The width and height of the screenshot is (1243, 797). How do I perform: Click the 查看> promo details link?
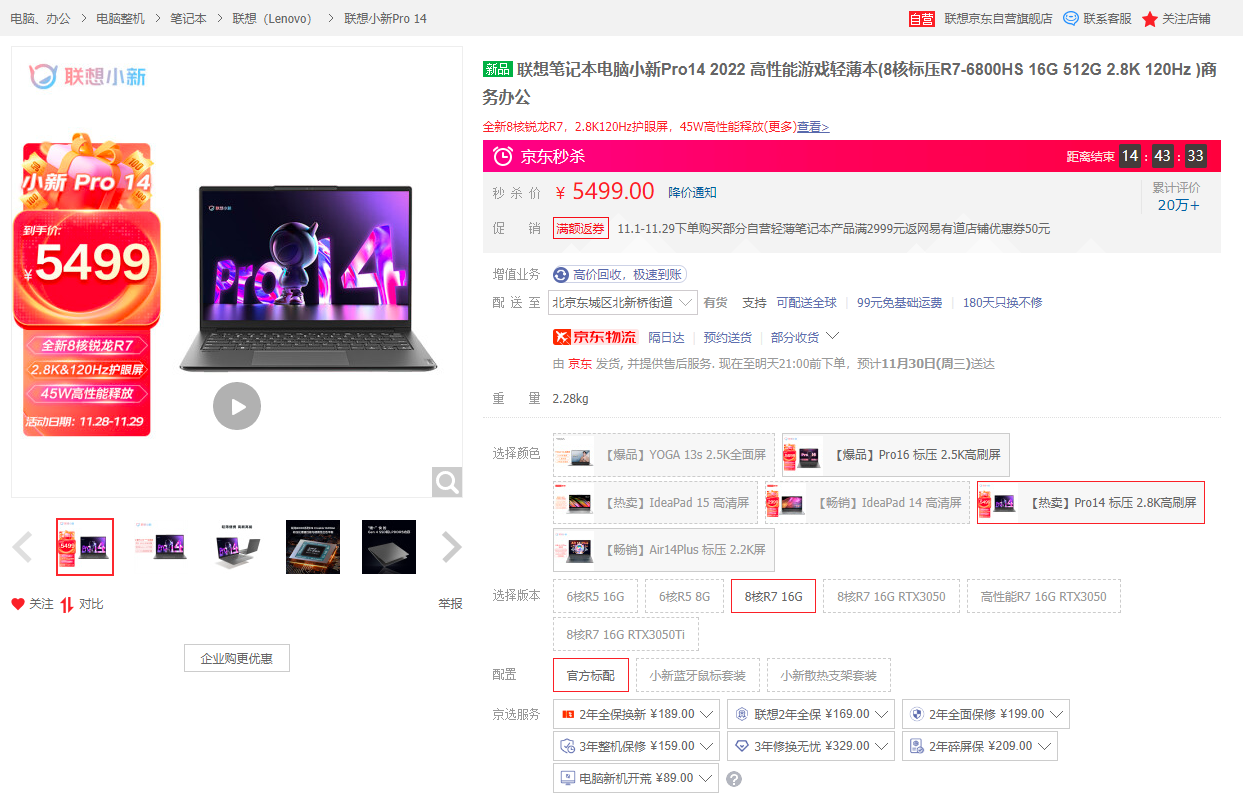point(813,127)
